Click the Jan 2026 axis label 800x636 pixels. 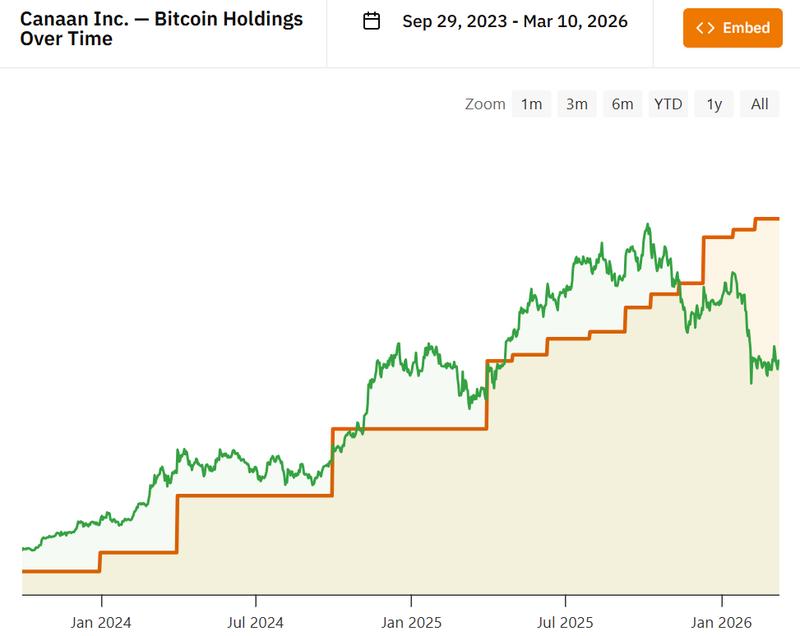tap(722, 621)
